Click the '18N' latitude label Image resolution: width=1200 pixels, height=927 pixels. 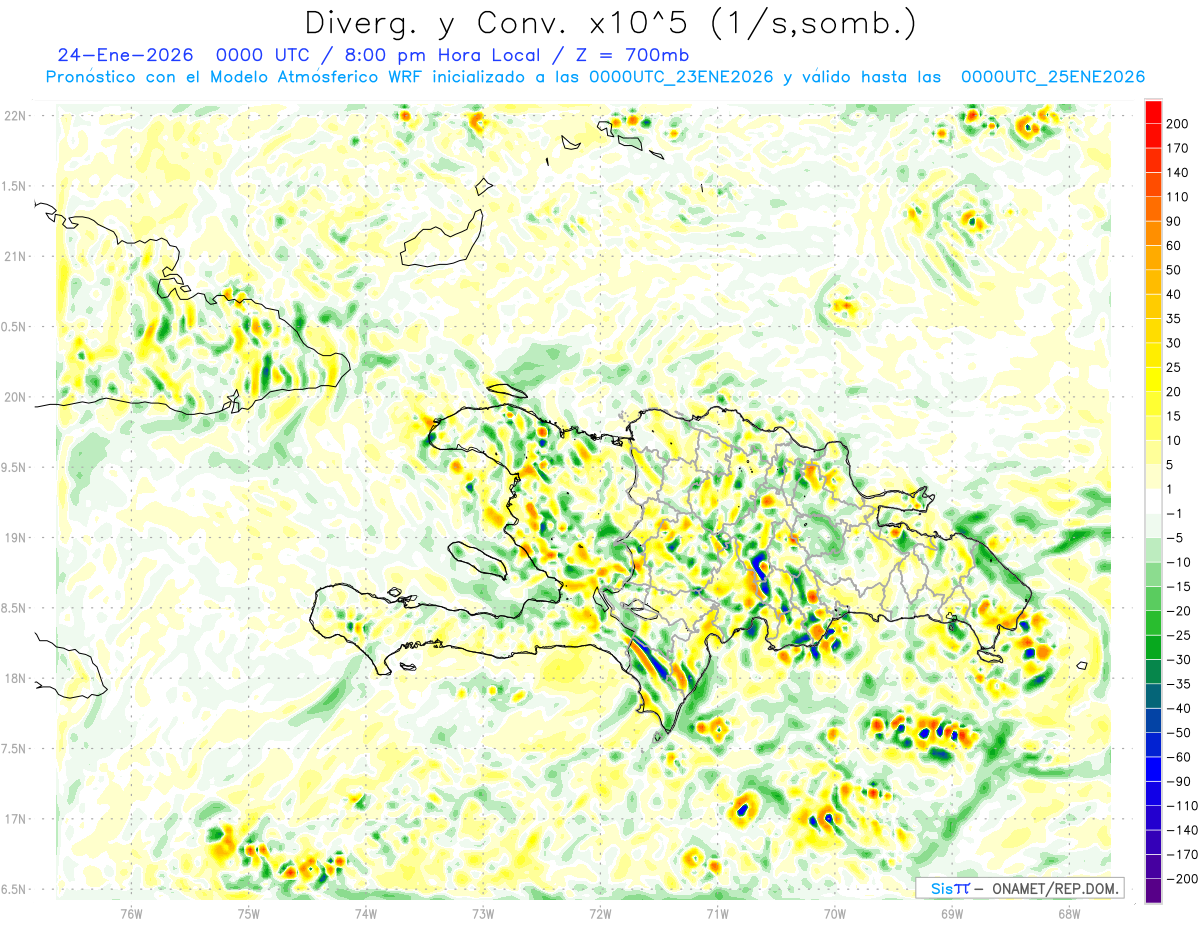(x=14, y=678)
